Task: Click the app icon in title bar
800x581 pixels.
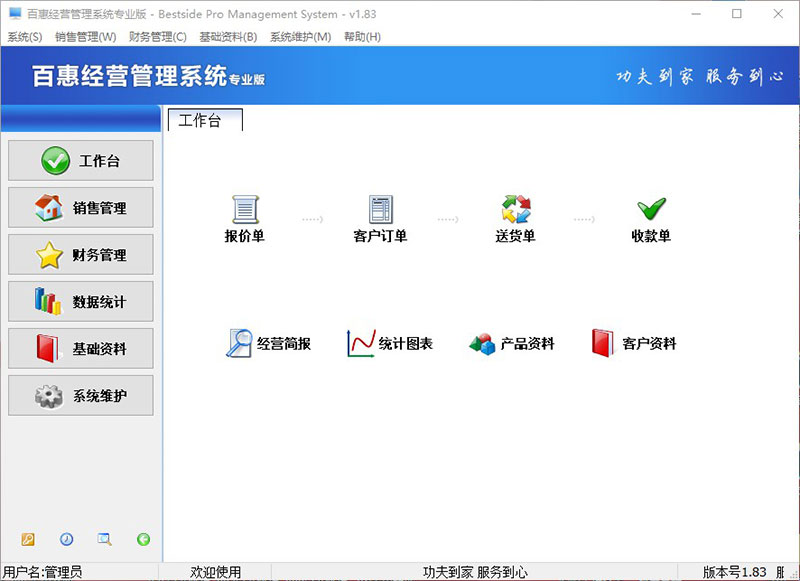Action: point(15,14)
